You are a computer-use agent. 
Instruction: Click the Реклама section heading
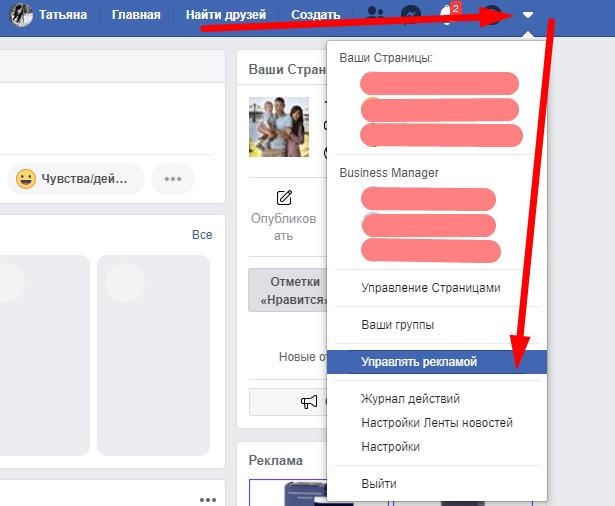(275, 460)
